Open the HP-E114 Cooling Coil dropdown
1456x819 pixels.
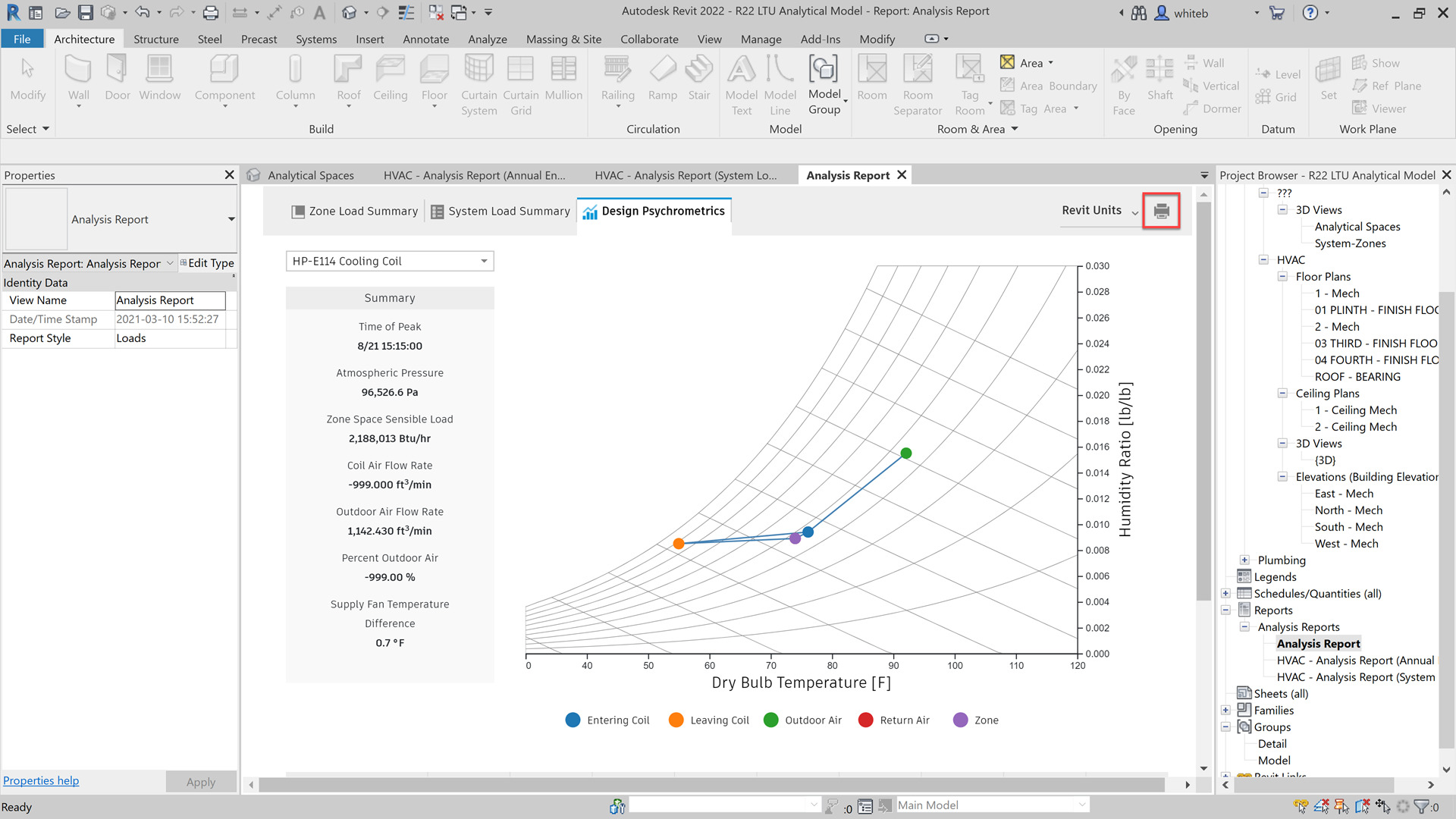(390, 261)
